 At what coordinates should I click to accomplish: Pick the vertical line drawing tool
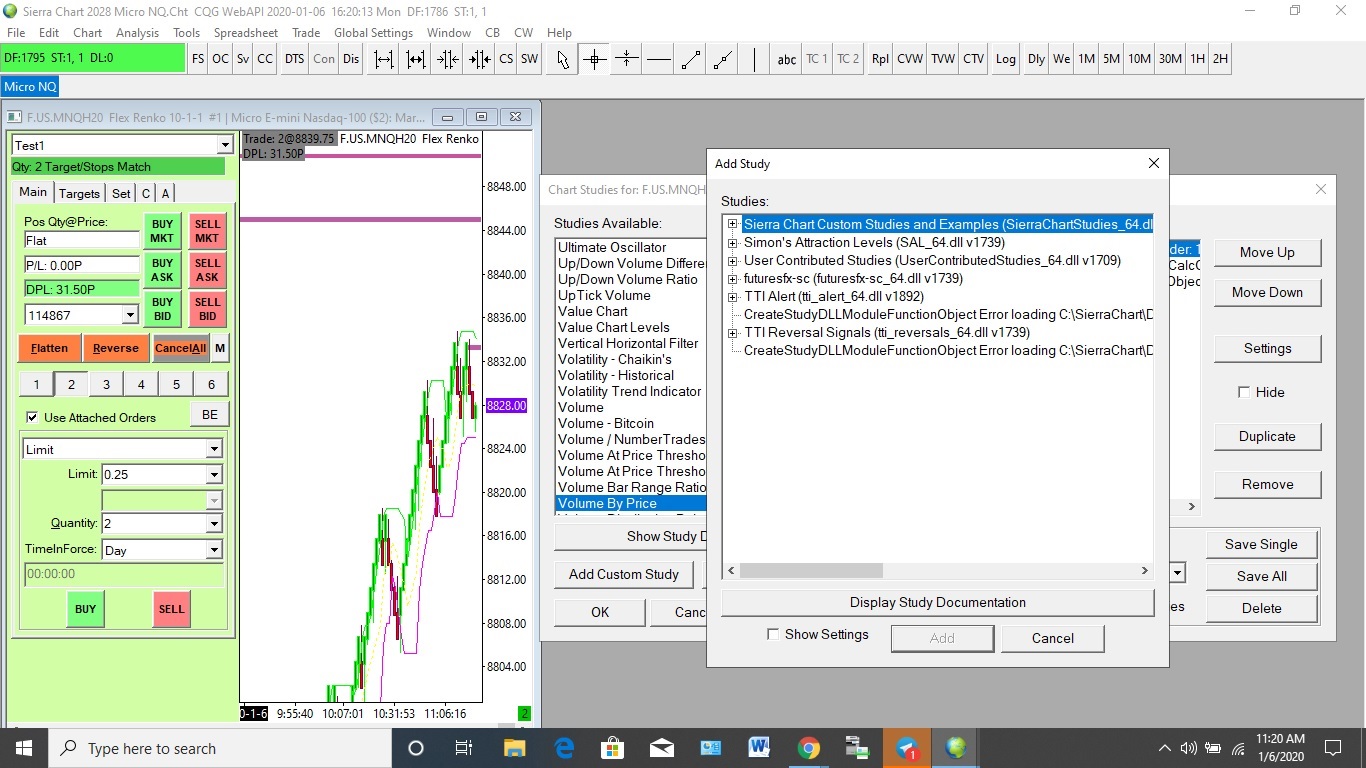click(754, 59)
